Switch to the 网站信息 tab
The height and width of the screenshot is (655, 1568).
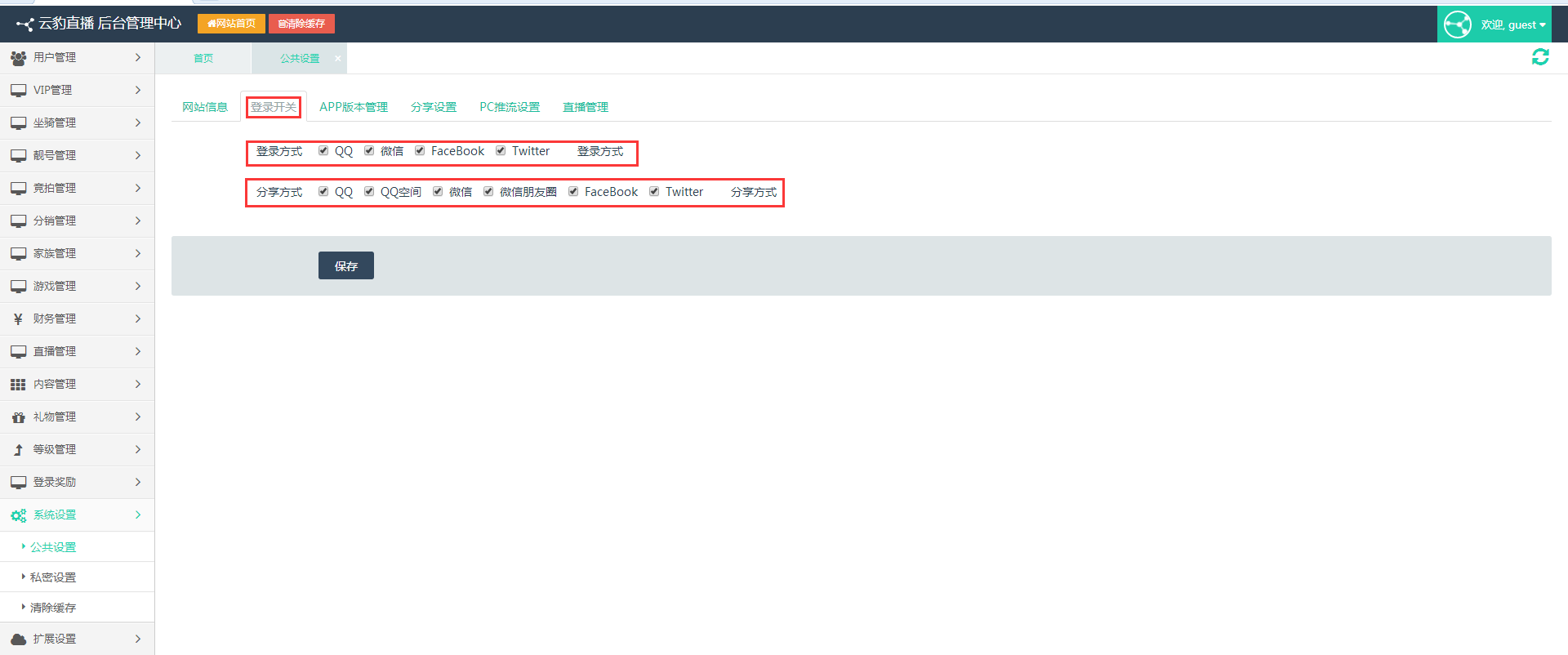tap(205, 107)
